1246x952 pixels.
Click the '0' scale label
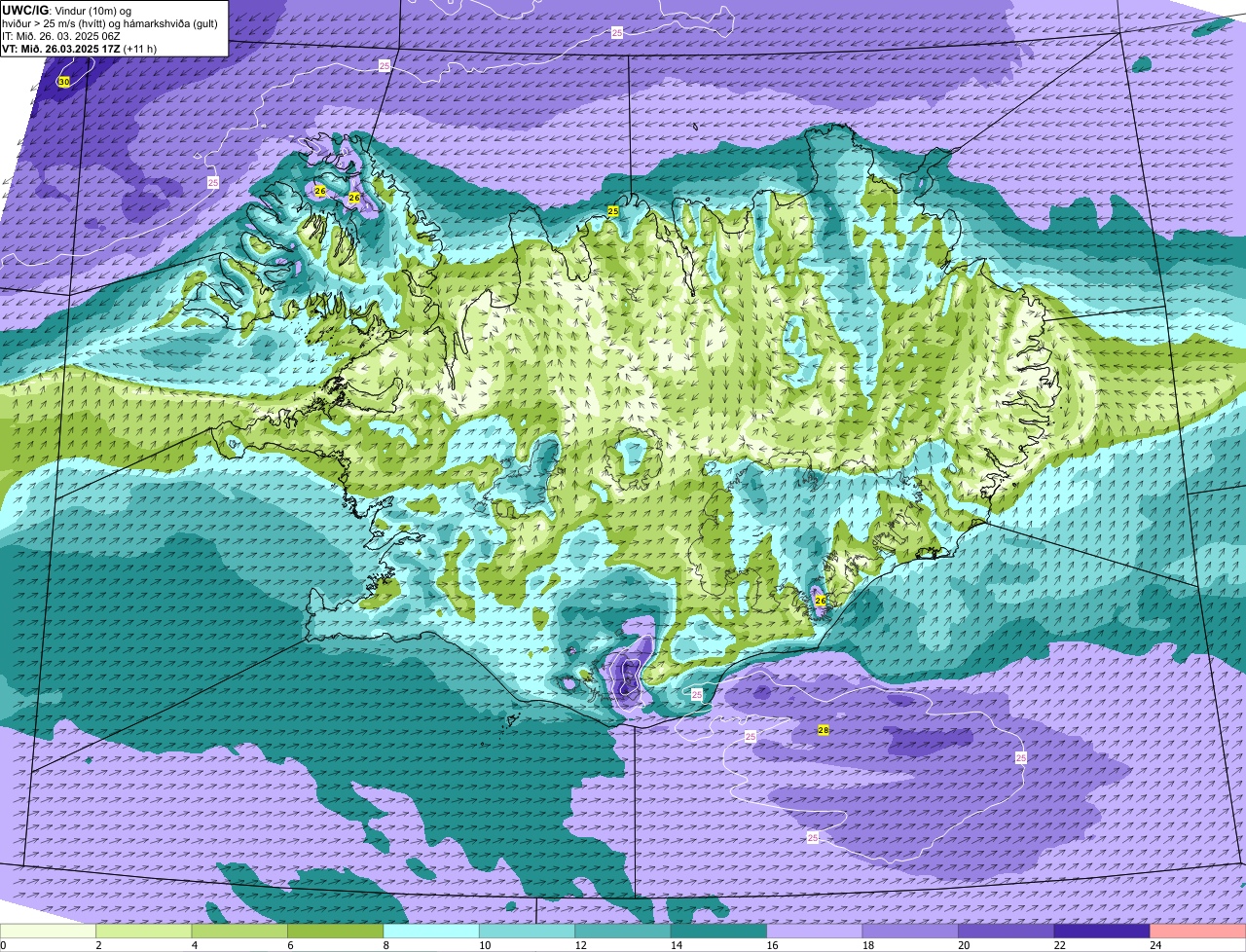pyautogui.click(x=3, y=945)
